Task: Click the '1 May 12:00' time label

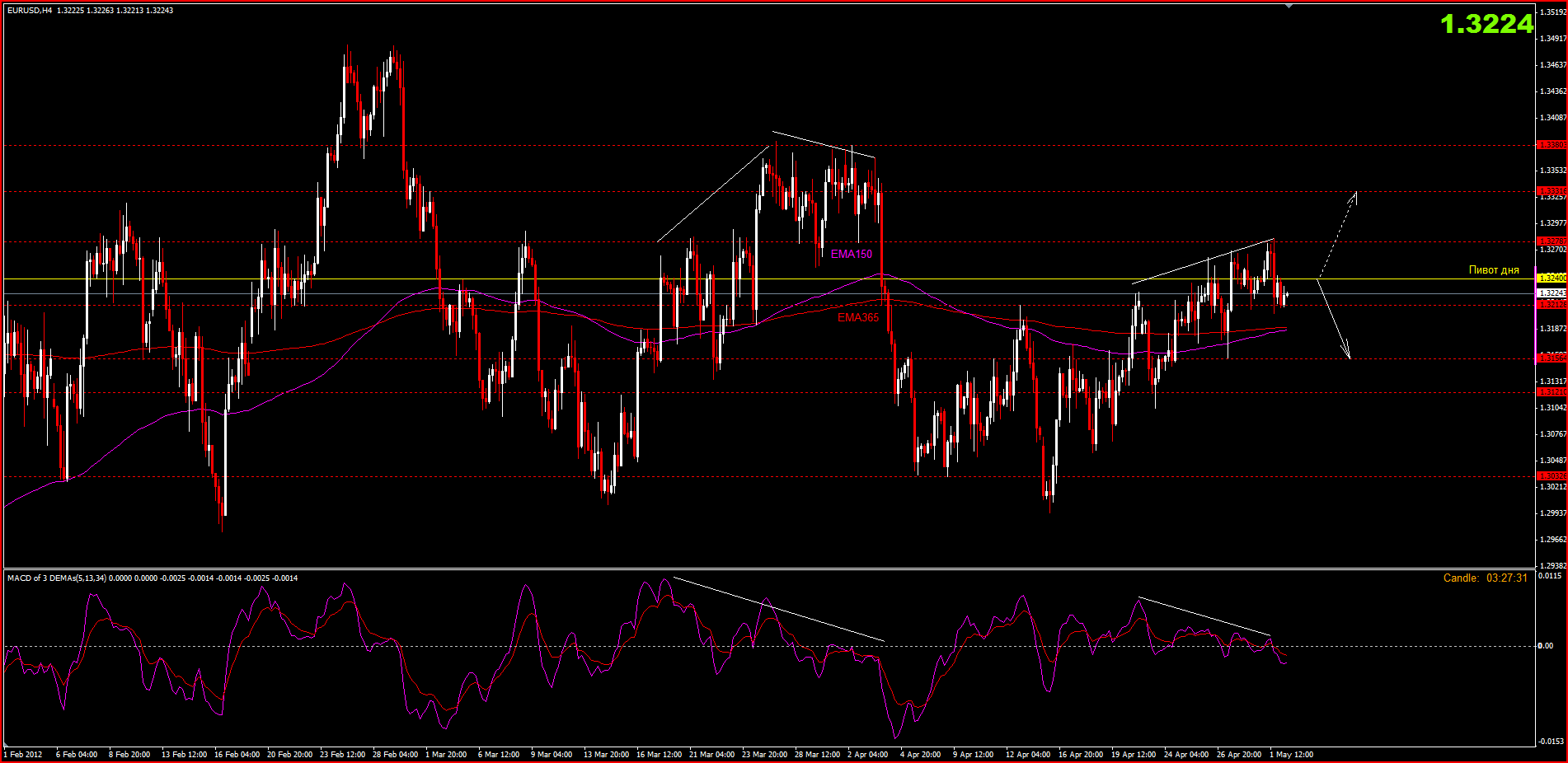Action: tap(1292, 754)
